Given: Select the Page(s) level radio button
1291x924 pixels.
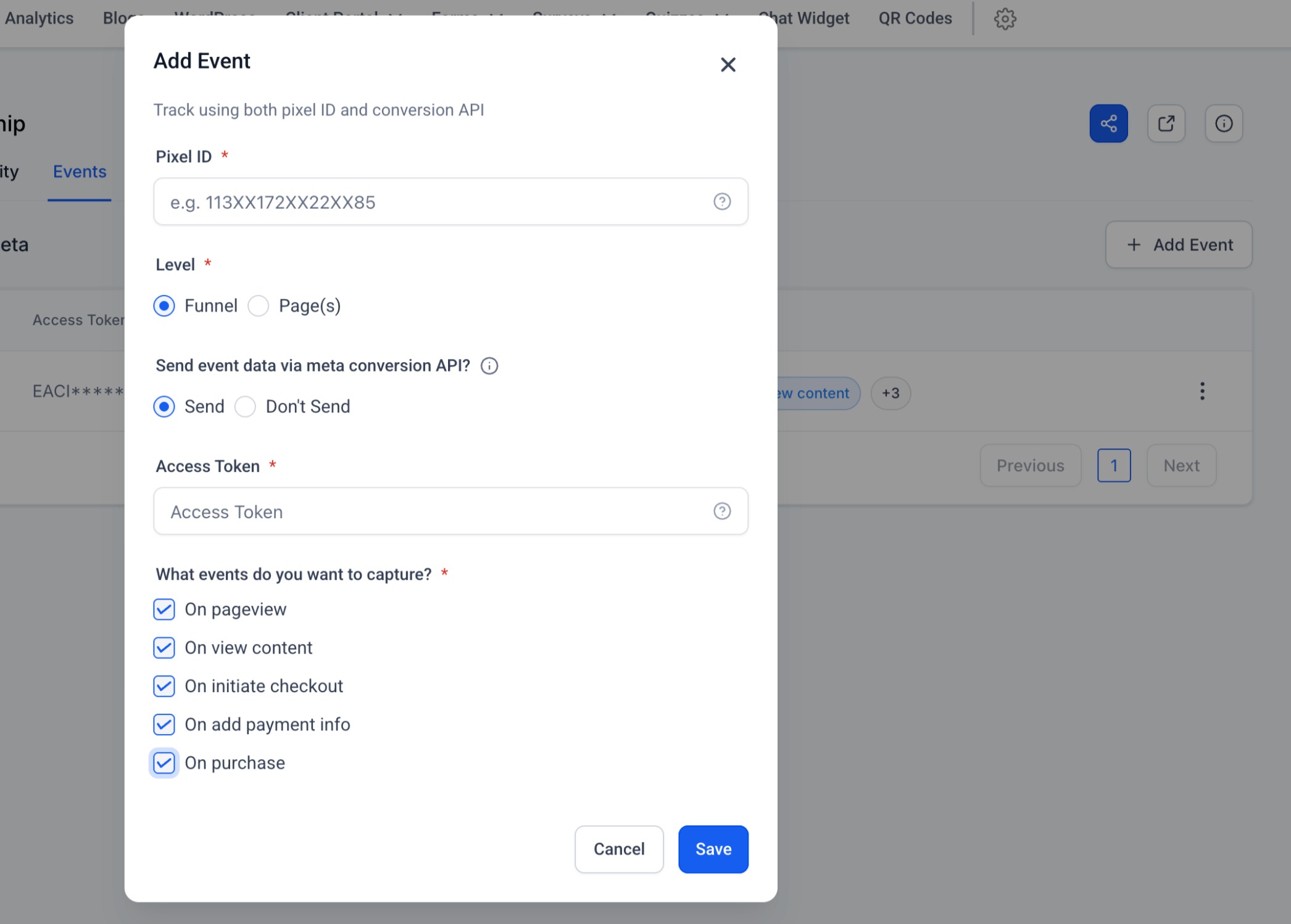Looking at the screenshot, I should pyautogui.click(x=259, y=306).
